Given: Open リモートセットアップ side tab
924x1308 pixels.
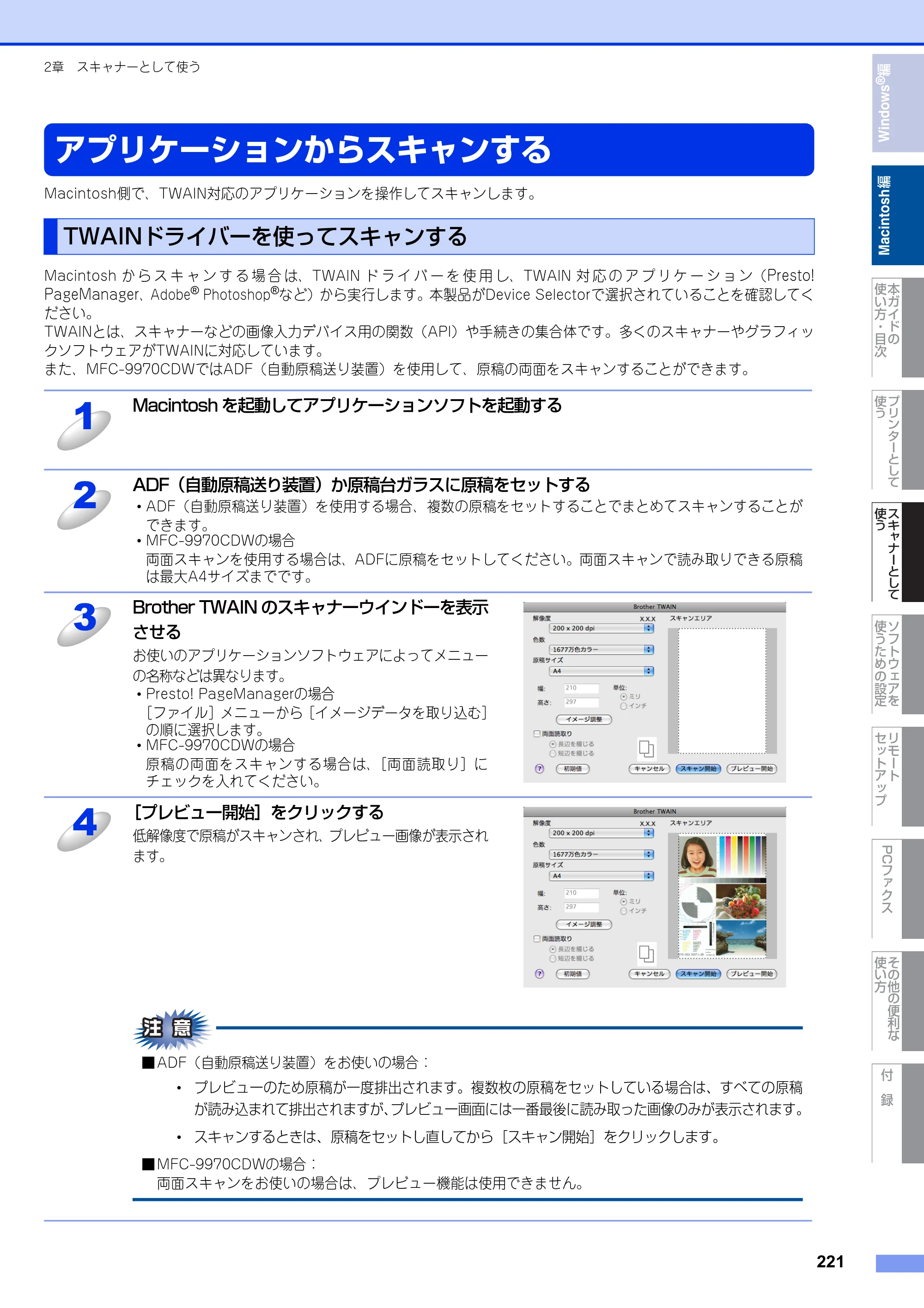Looking at the screenshot, I should point(898,777).
